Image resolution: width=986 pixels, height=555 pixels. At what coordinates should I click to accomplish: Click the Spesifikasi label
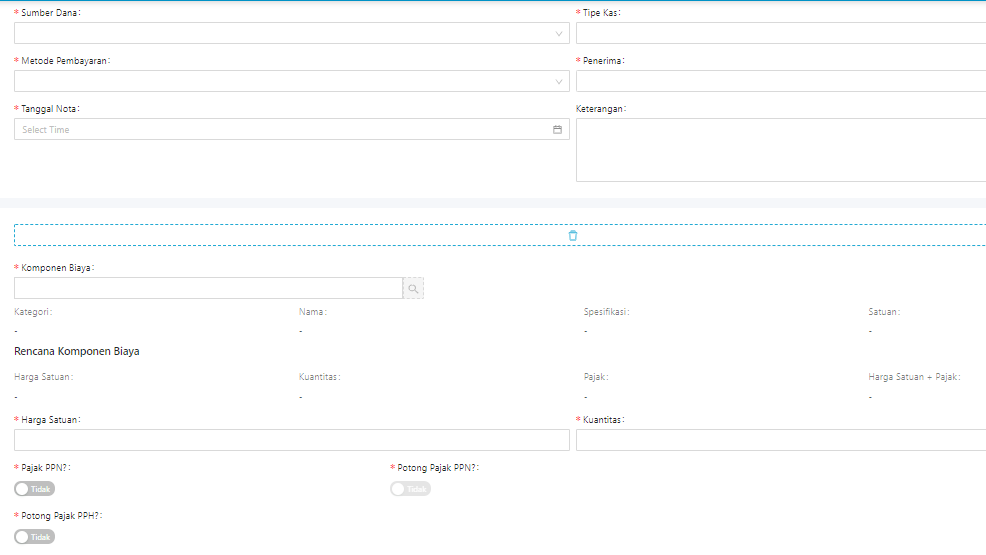click(606, 312)
